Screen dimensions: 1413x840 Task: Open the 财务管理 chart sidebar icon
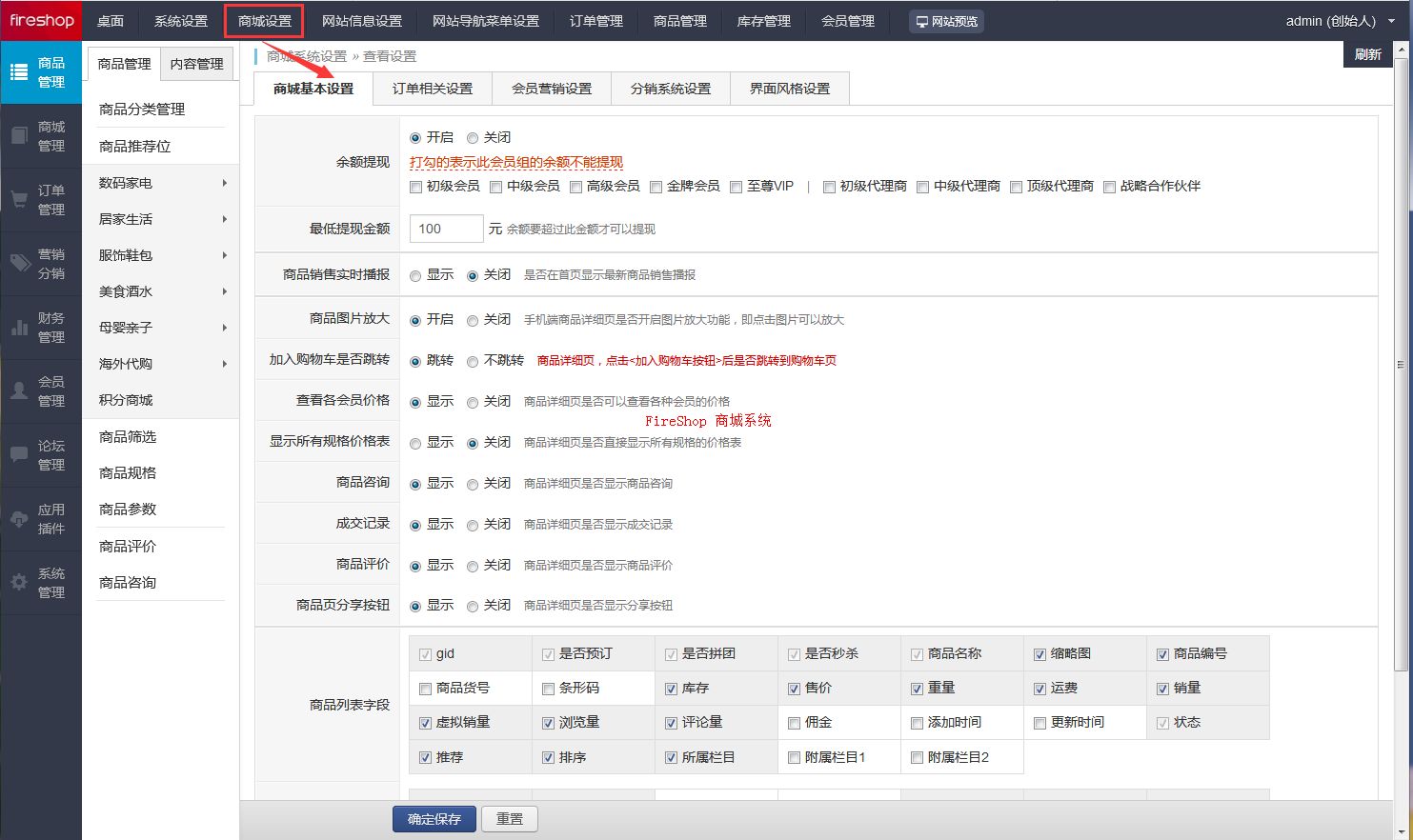pos(18,327)
